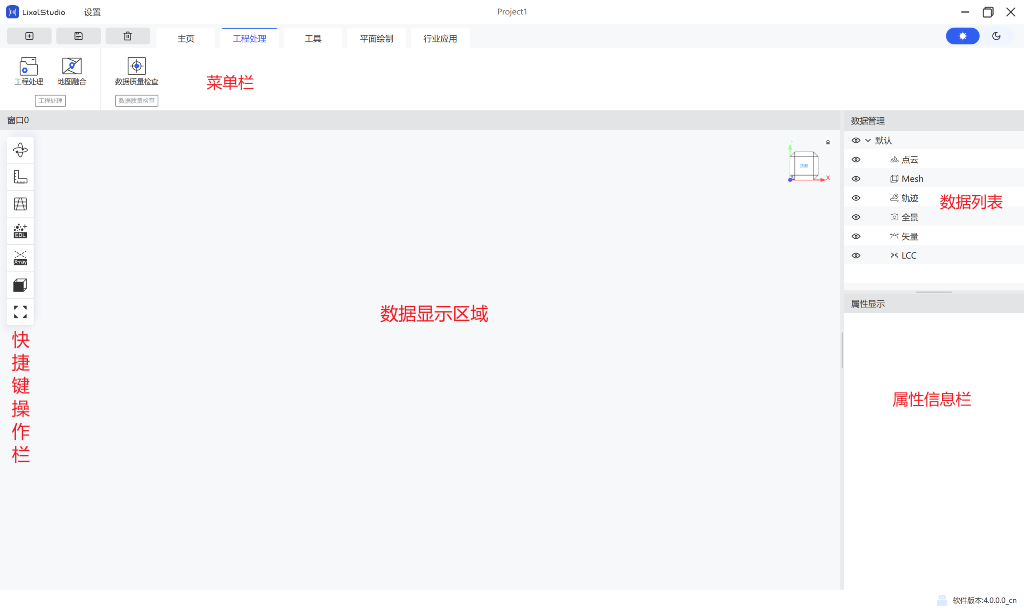
Task: Click the fullscreen fit-view icon
Action: [x=20, y=312]
